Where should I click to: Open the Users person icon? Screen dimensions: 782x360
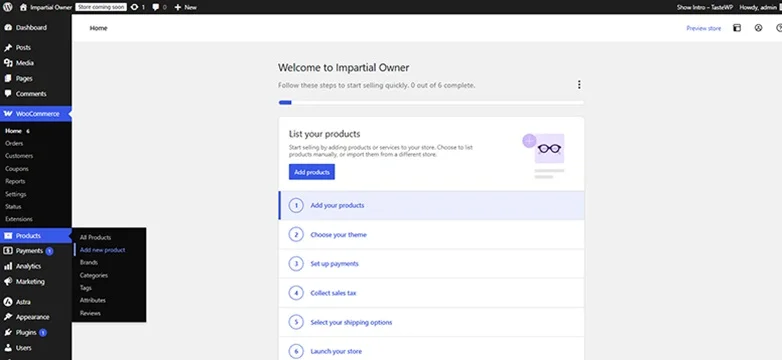[7, 348]
